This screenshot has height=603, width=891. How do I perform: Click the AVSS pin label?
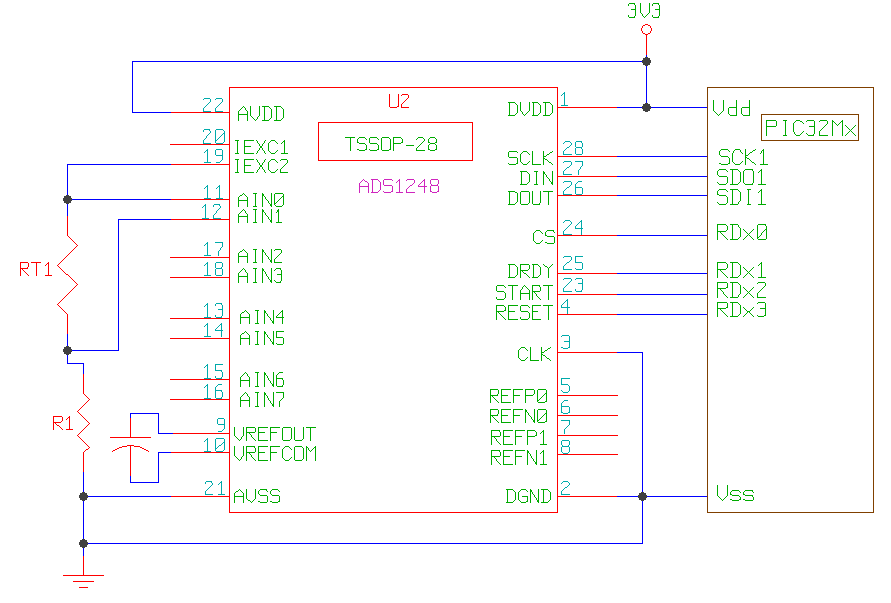[x=257, y=497]
